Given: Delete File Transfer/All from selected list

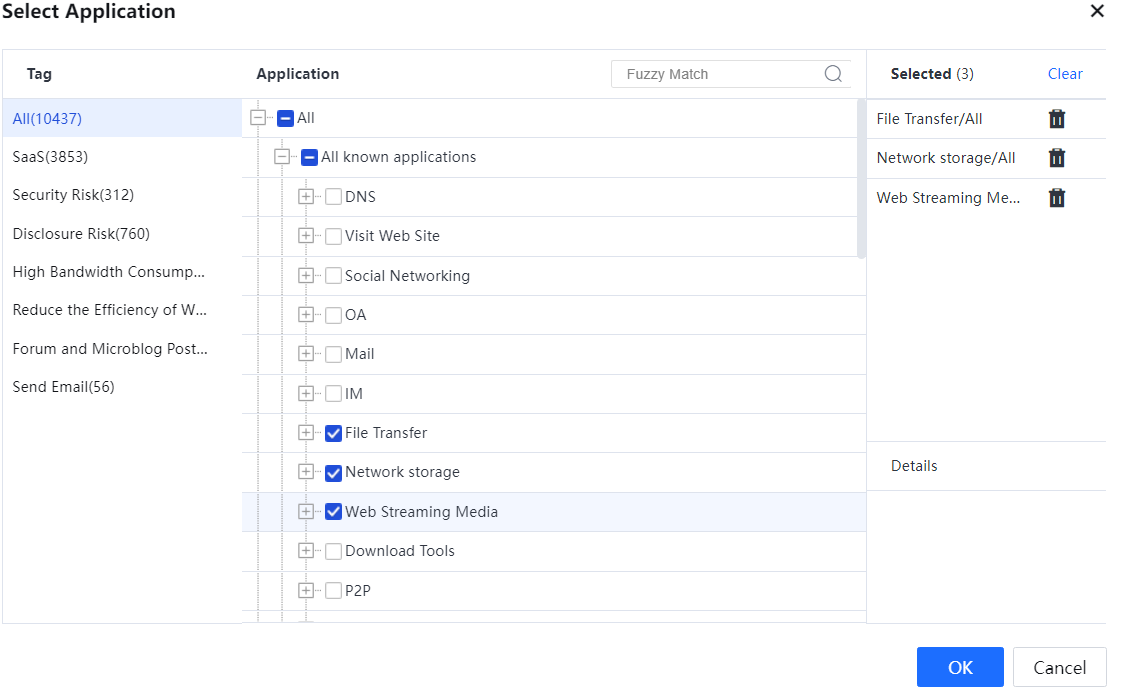Looking at the screenshot, I should [1057, 119].
